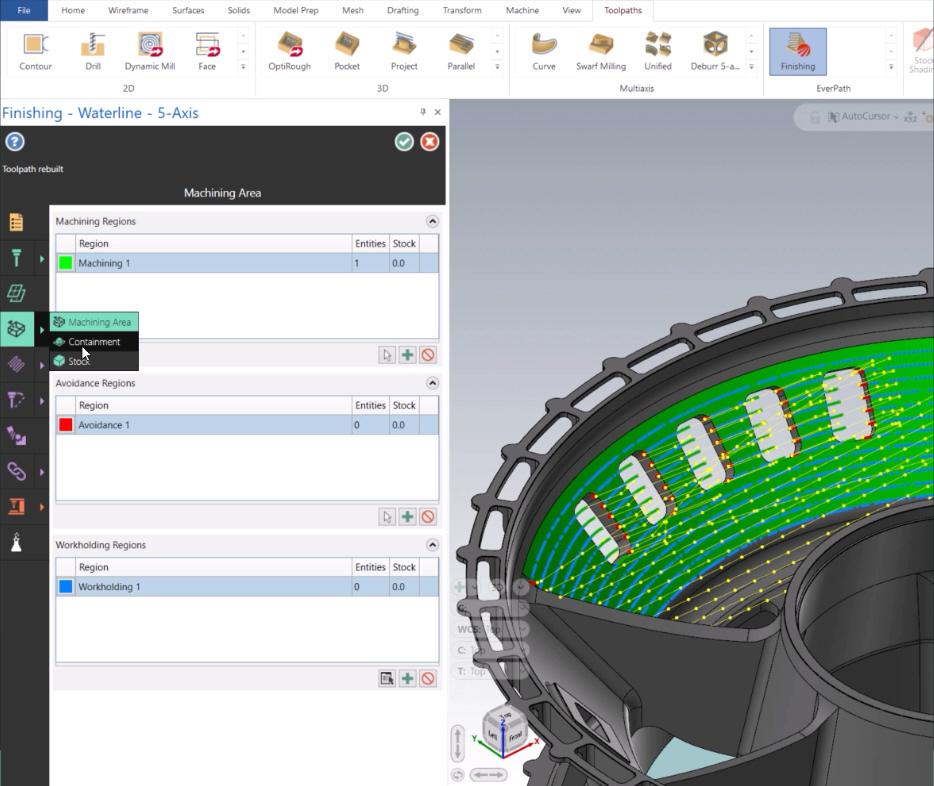Switch to the Model Prep ribbon tab
Screen dimensions: 934x786
coord(295,10)
